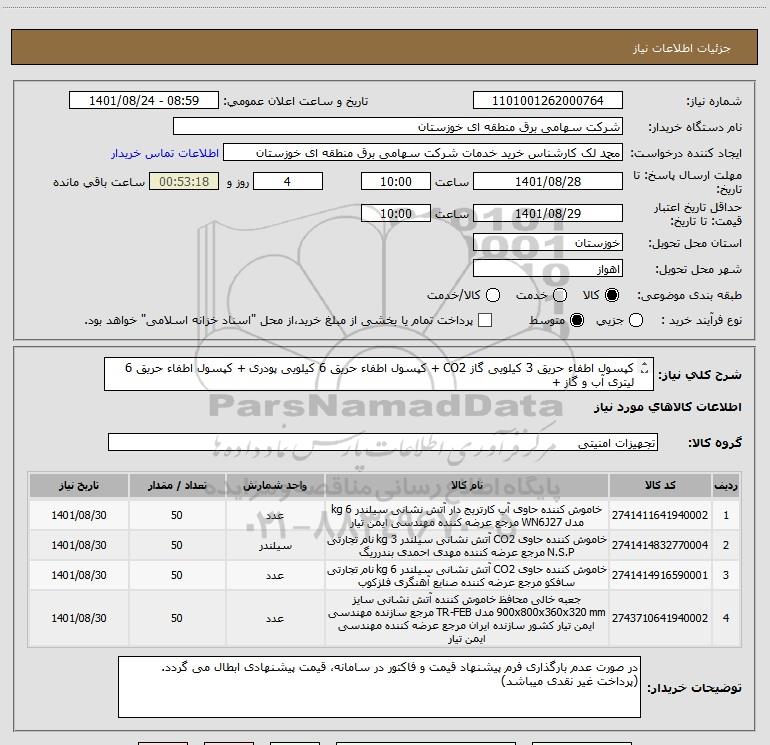Click the description box scroll stepper arrows
Viewport: 770px width, 745px height.
tap(645, 368)
